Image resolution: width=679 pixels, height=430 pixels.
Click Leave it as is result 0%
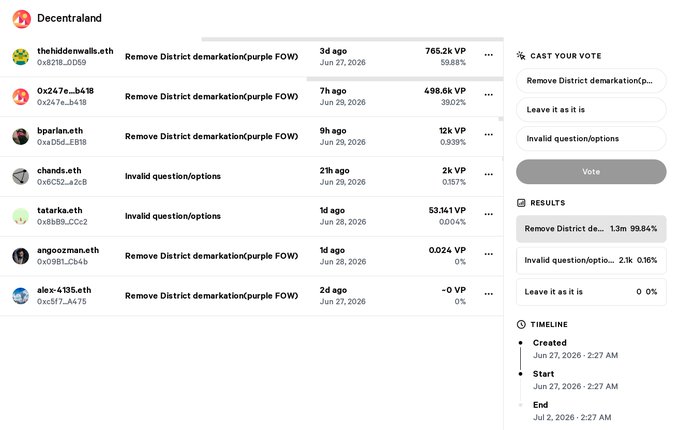coord(591,292)
